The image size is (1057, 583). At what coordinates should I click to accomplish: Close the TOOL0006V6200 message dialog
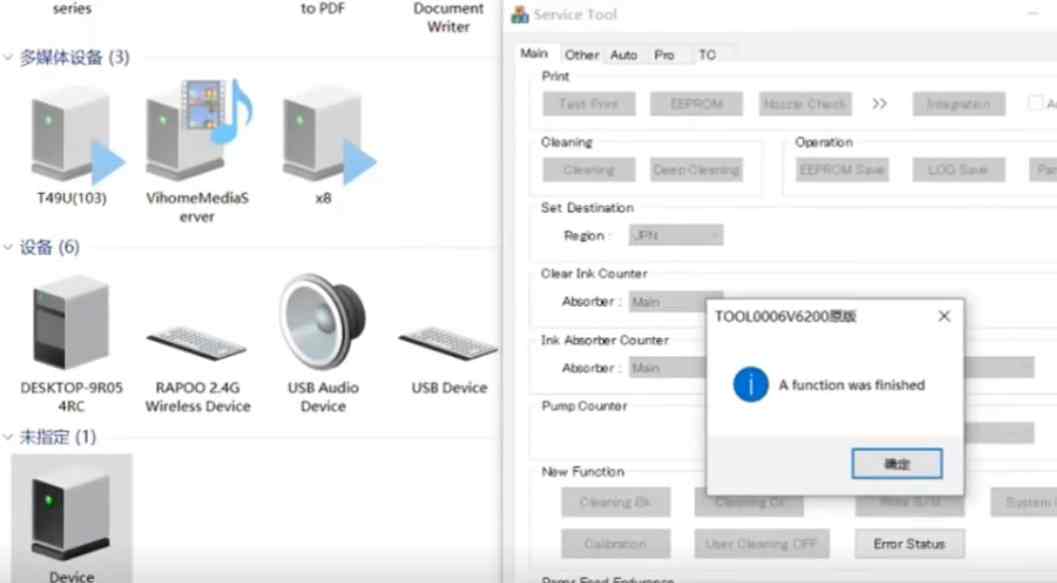[x=943, y=317]
